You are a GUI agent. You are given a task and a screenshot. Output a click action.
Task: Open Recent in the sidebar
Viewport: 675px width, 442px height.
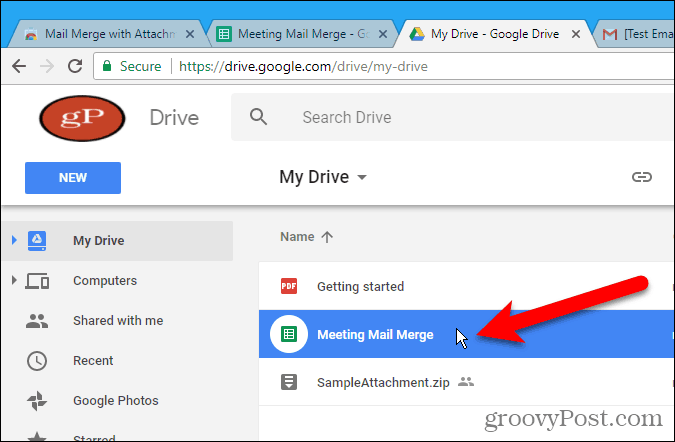tap(117, 361)
